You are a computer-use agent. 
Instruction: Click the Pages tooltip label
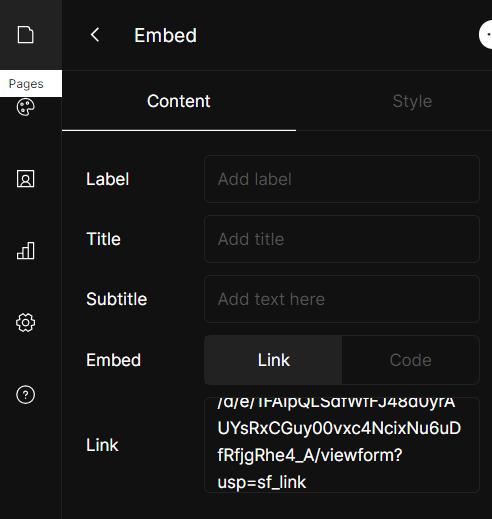[26, 84]
